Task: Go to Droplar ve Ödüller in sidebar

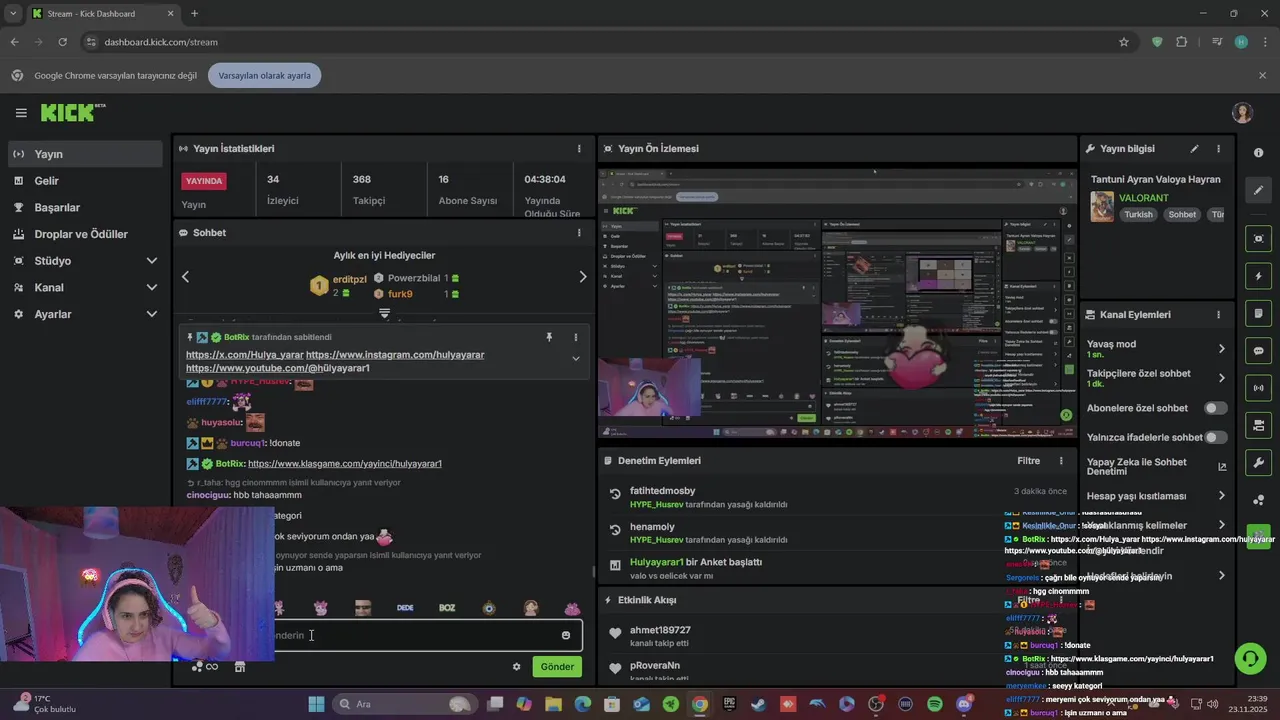Action: (x=85, y=234)
